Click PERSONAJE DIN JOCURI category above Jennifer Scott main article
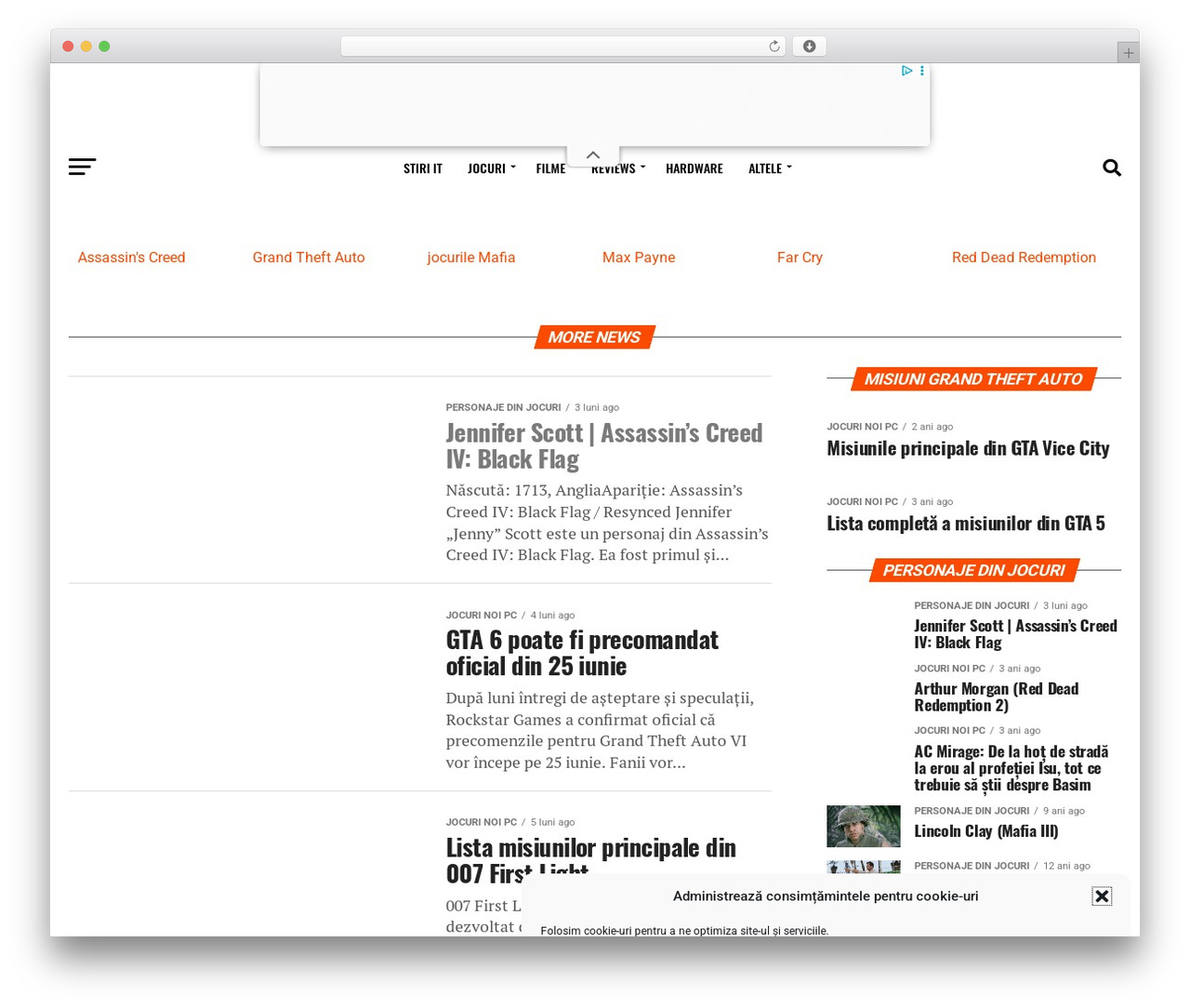Screen dimensions: 1190x1008 pyautogui.click(x=503, y=407)
